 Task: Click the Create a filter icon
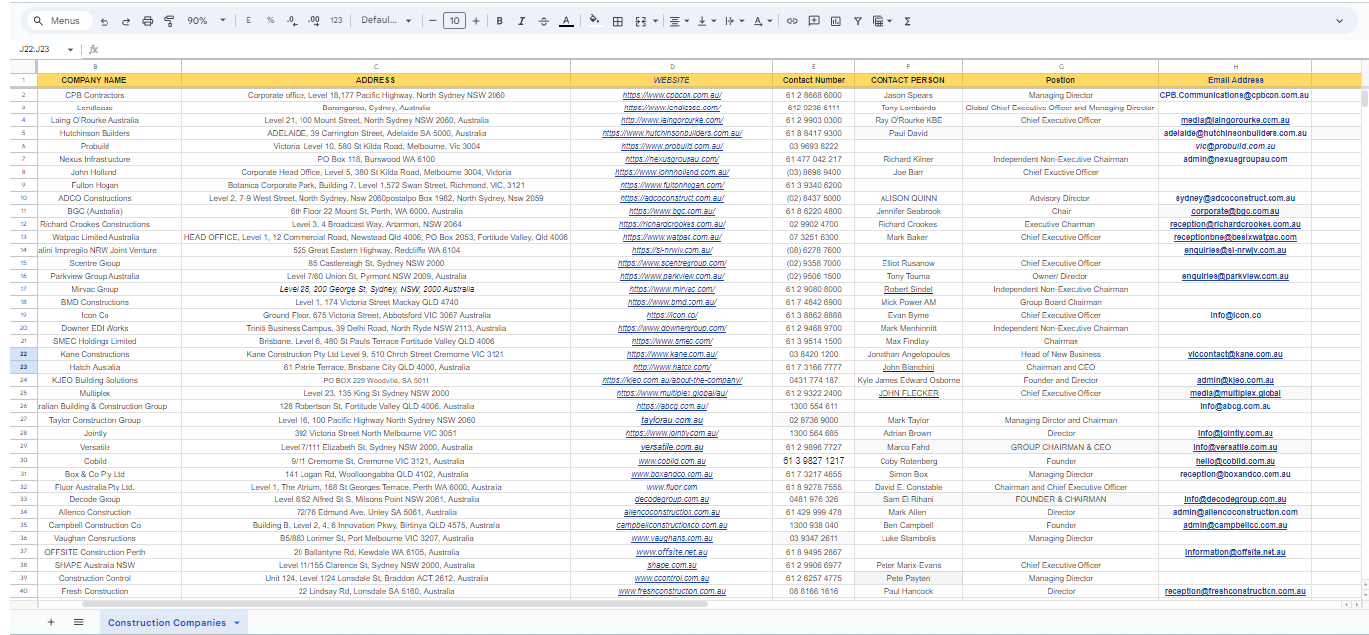857,20
